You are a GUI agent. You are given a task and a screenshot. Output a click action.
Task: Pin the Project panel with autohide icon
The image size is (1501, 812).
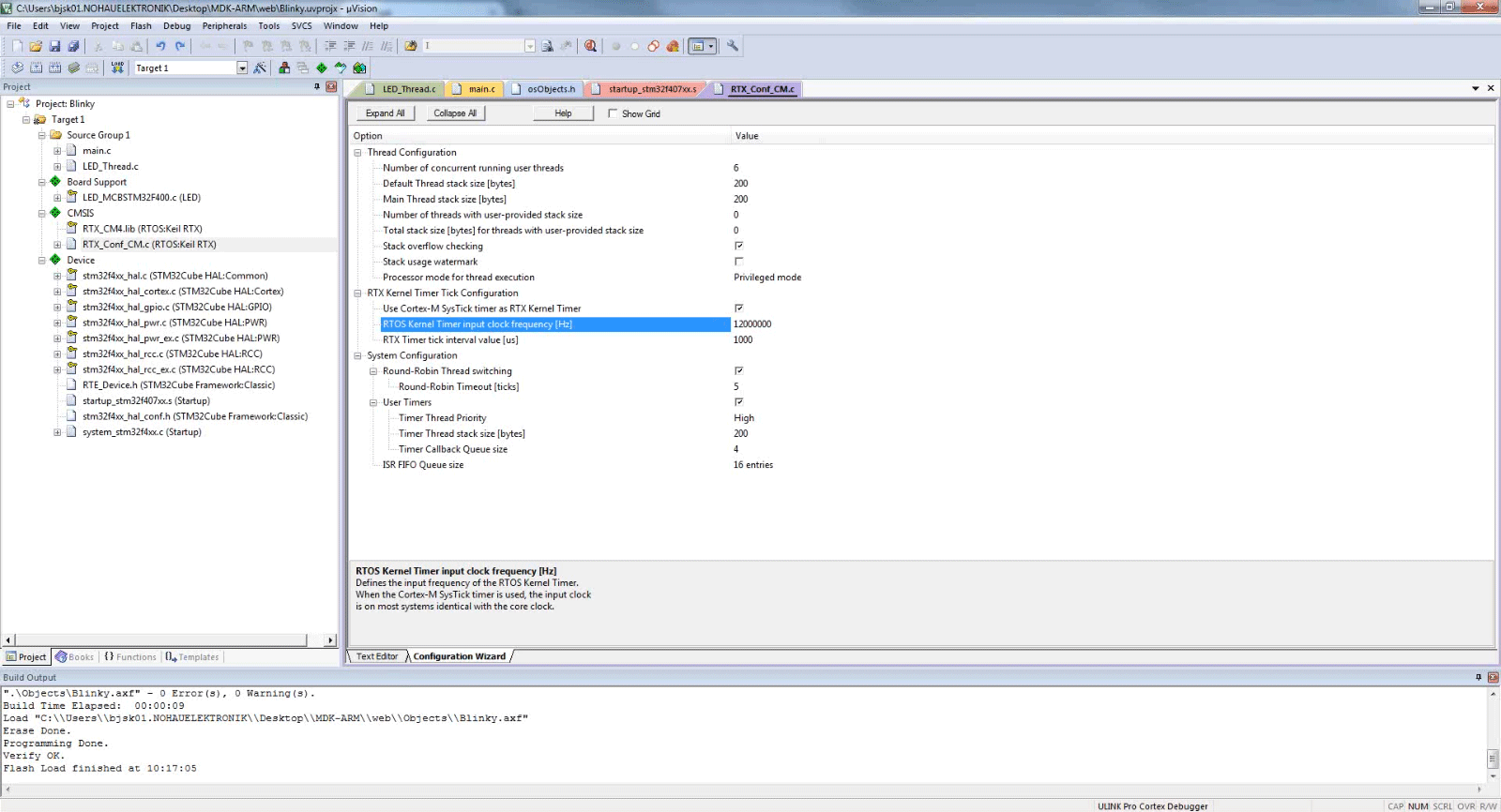[317, 86]
